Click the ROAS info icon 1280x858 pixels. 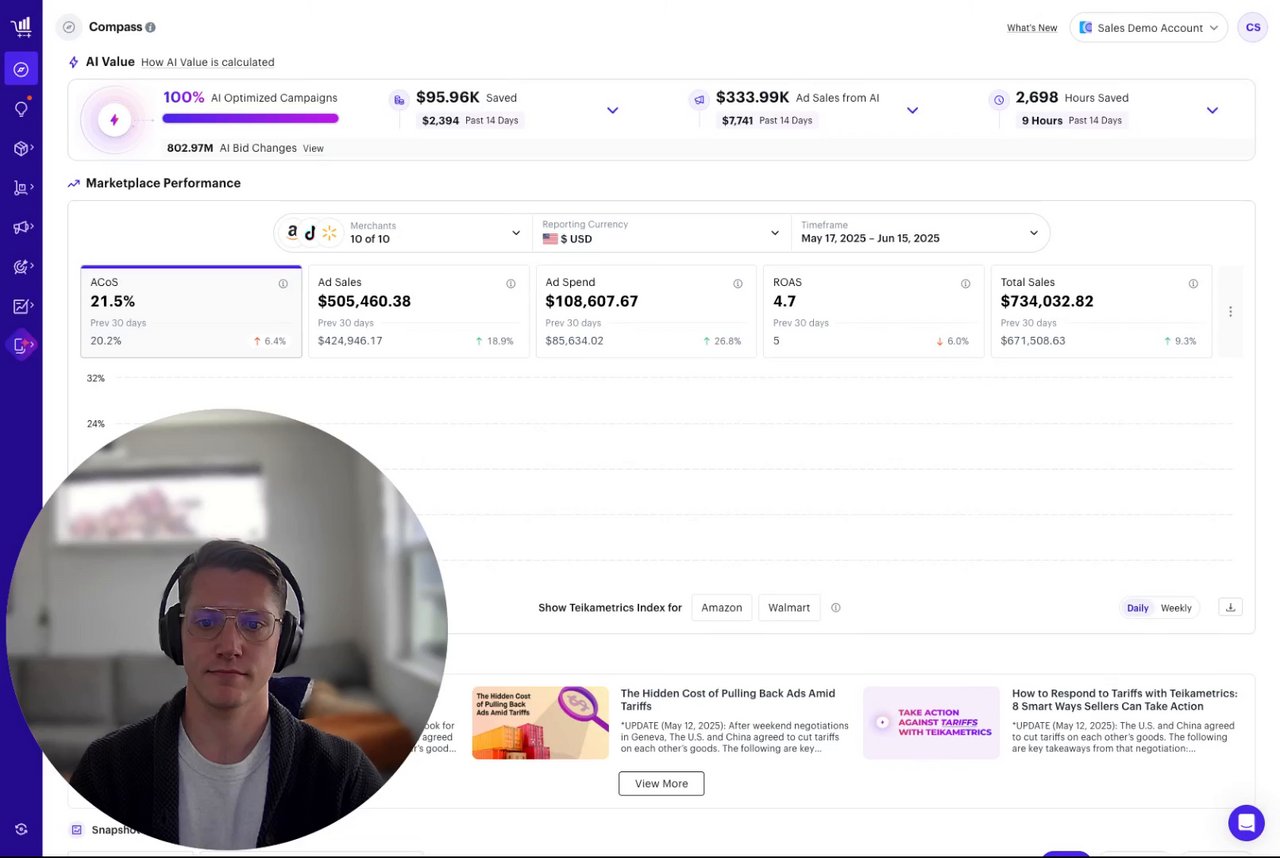965,284
